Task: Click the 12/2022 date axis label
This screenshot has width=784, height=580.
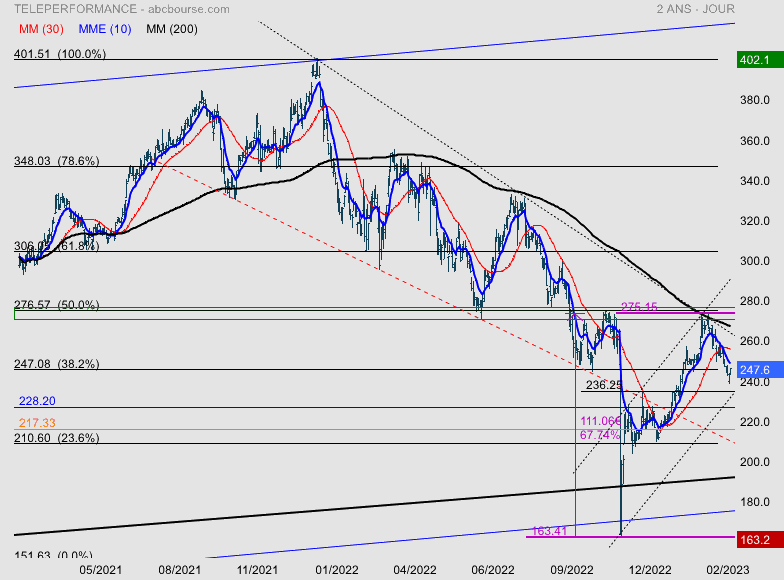Action: (650, 570)
